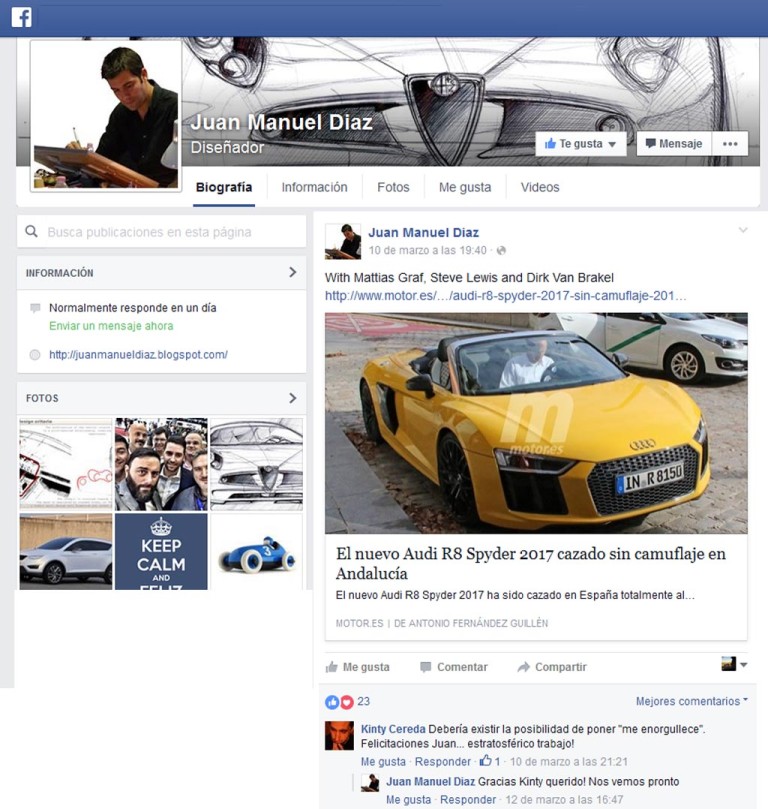Click the thumbs-up Me gusta icon under post
Screen dimensions: 768x809
coord(331,667)
